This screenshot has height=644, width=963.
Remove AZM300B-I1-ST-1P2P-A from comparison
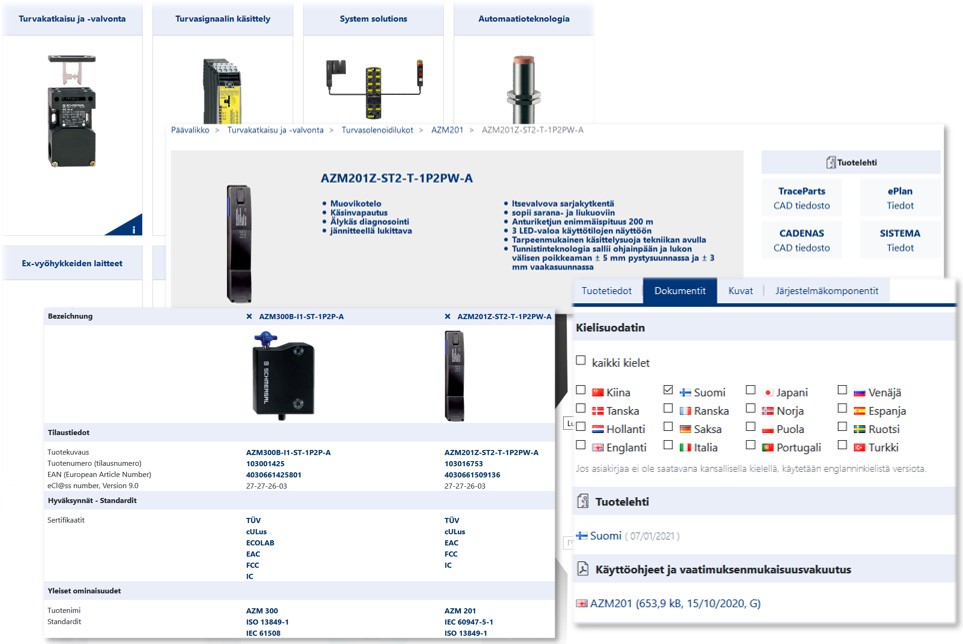click(249, 317)
